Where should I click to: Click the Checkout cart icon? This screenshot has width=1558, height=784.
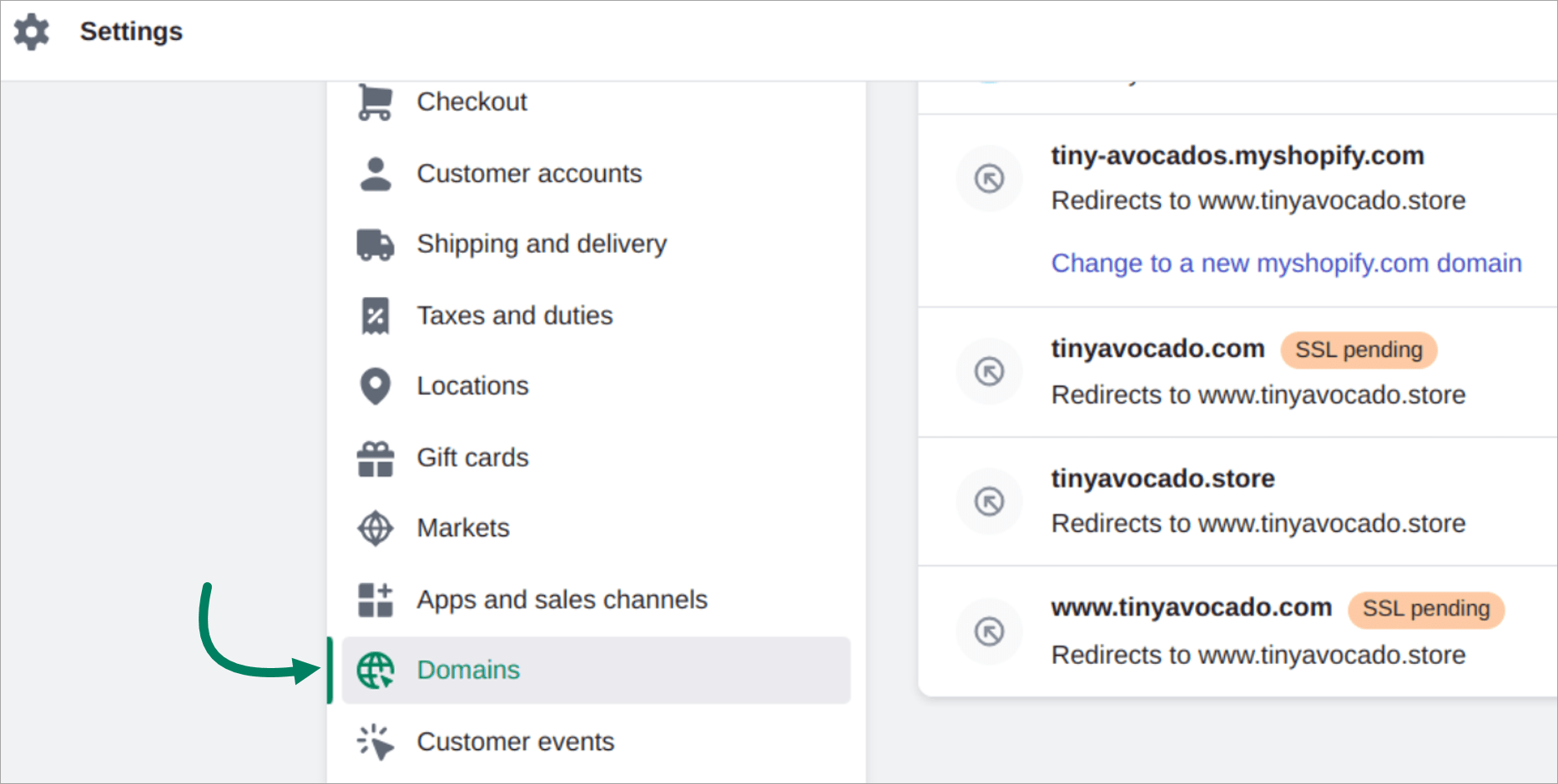pyautogui.click(x=375, y=103)
